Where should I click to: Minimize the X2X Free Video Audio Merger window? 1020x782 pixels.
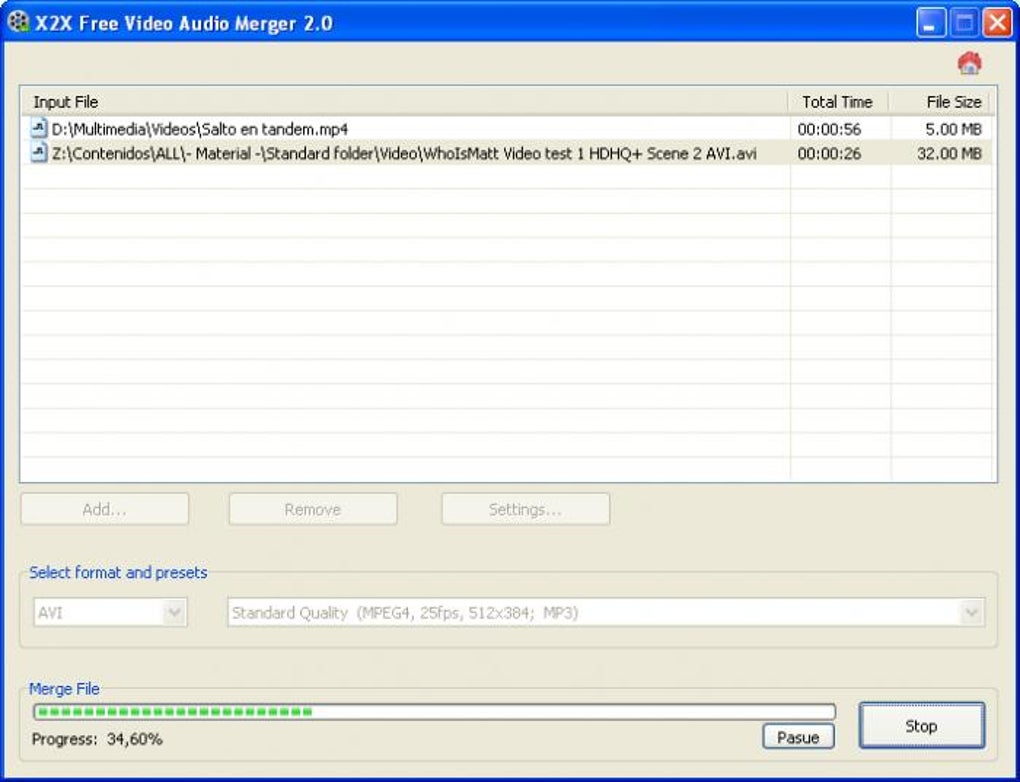[931, 23]
